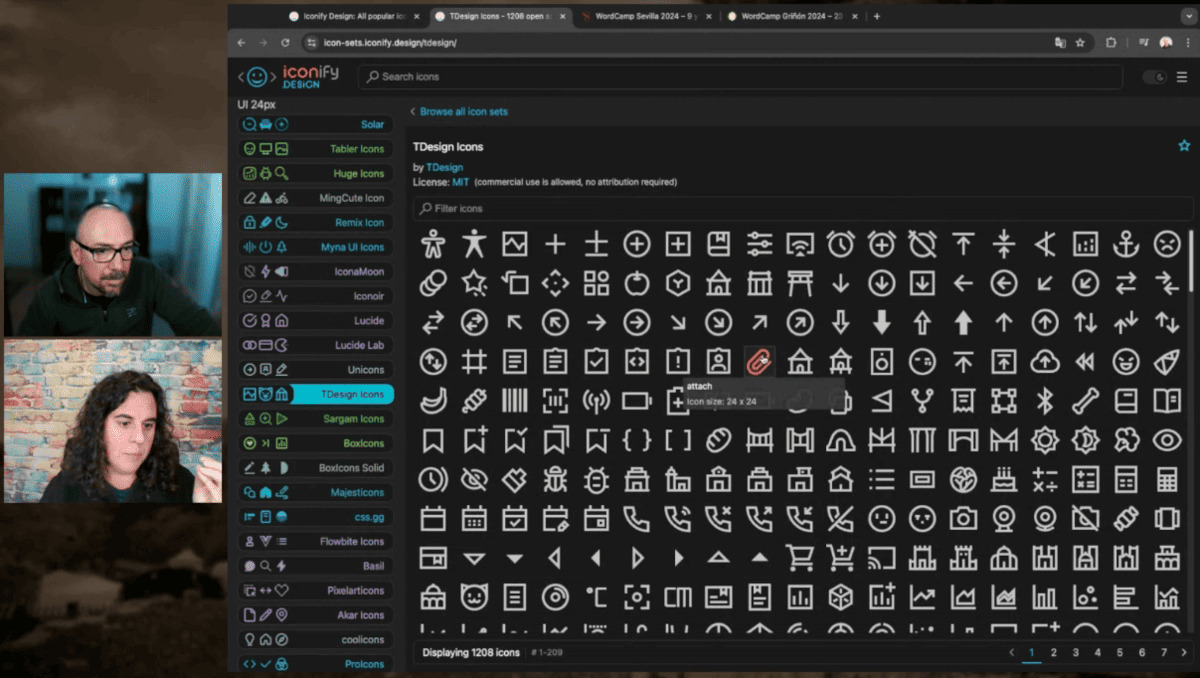Click the red attach paperclip icon
Screen dimensions: 1200x678
(x=759, y=361)
